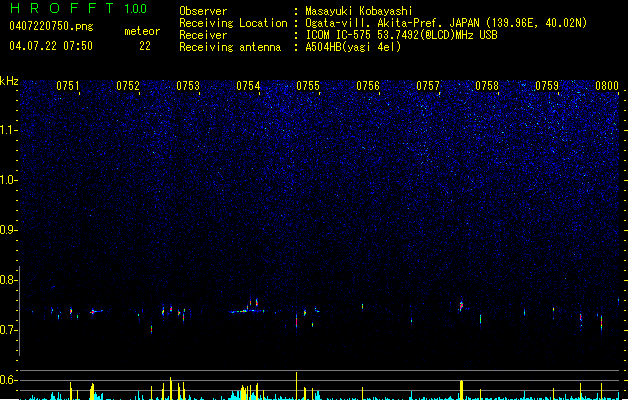Click the 0755 time marker
The width and height of the screenshot is (629, 400).
point(308,86)
